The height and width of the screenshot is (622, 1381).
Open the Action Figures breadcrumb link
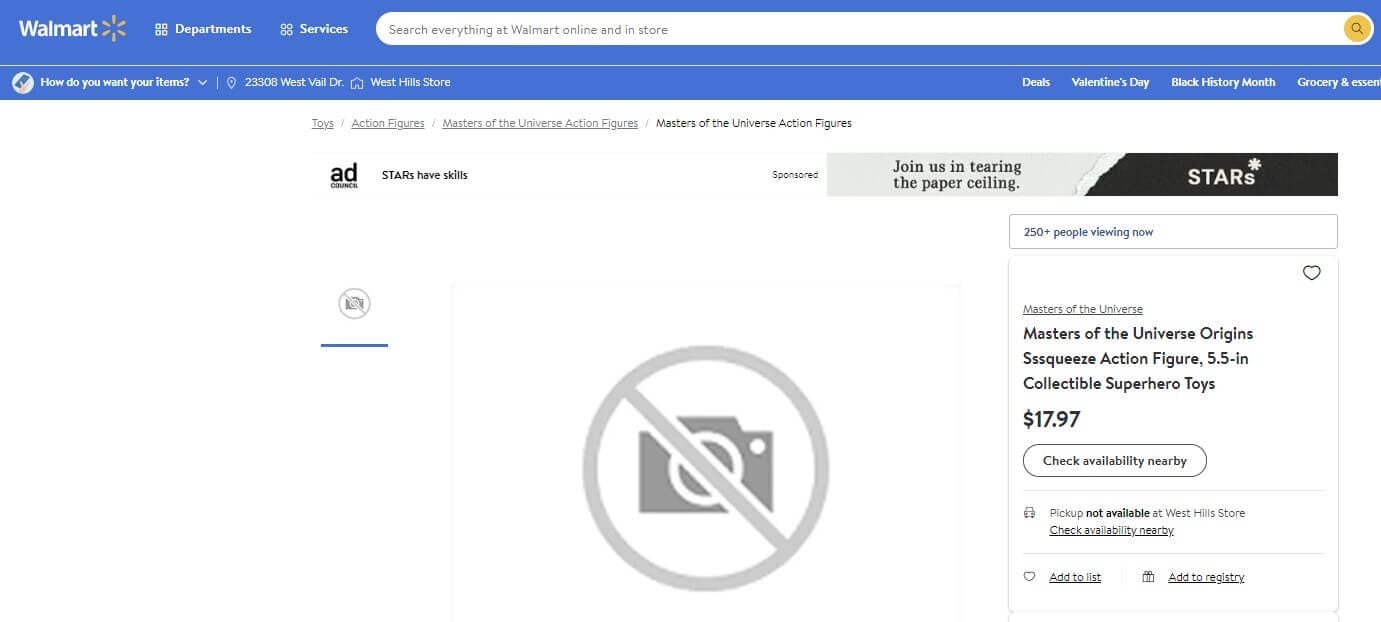click(387, 123)
